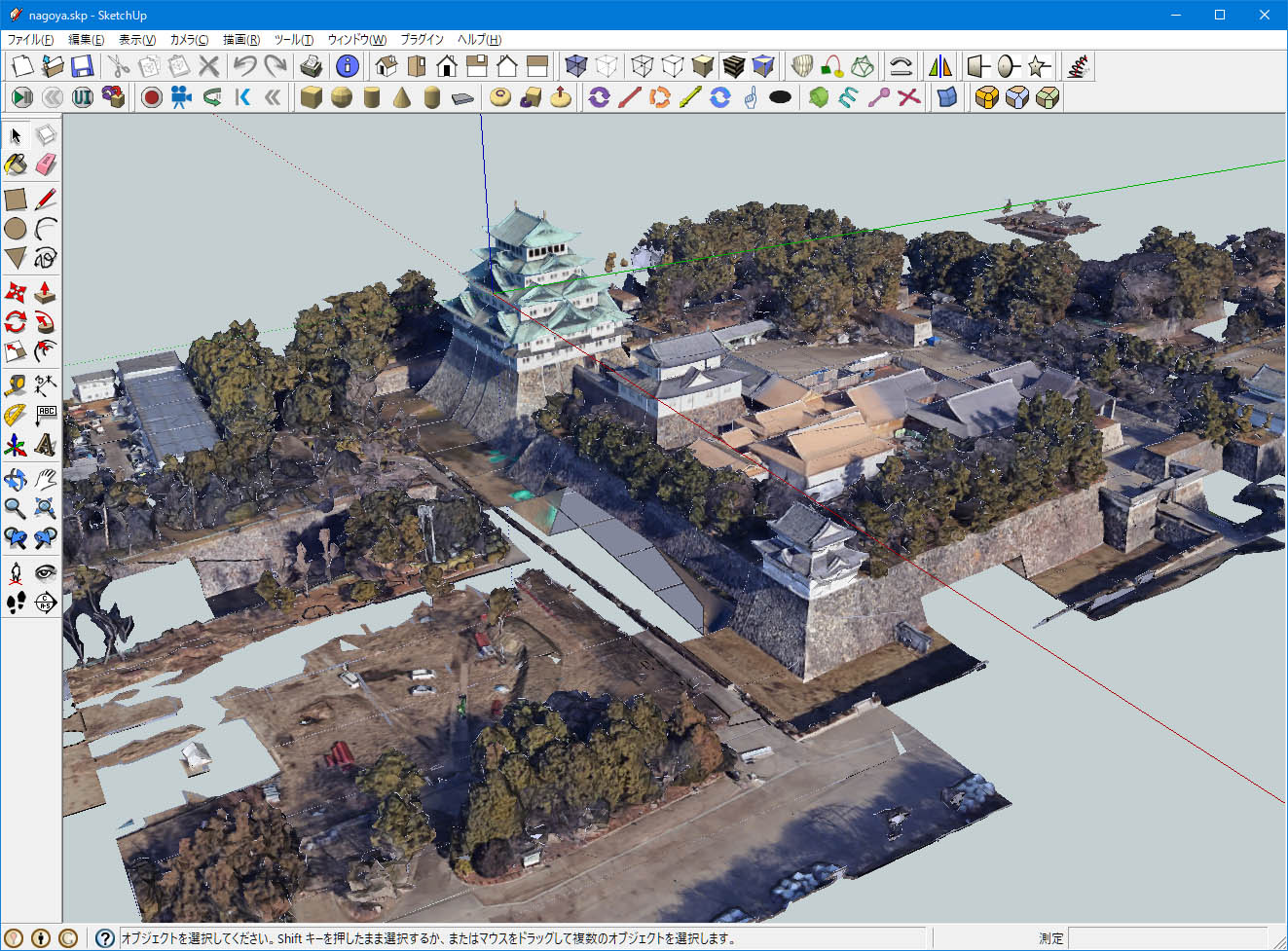
Task: Select the Circle drawing tool
Action: pos(16,229)
